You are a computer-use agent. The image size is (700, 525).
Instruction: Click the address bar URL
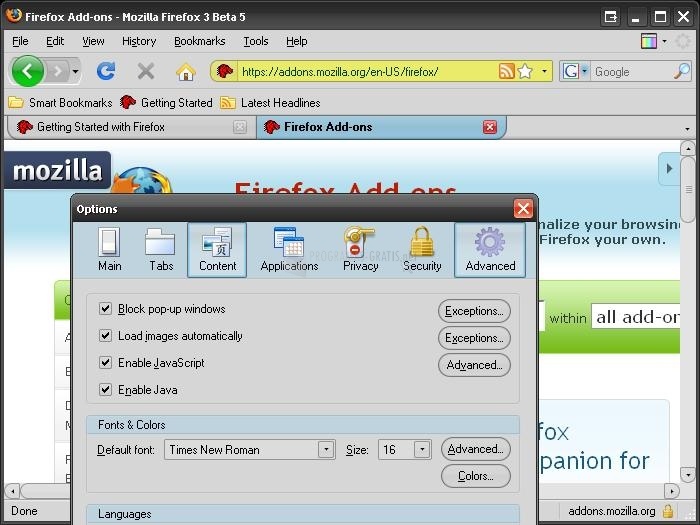tap(340, 71)
